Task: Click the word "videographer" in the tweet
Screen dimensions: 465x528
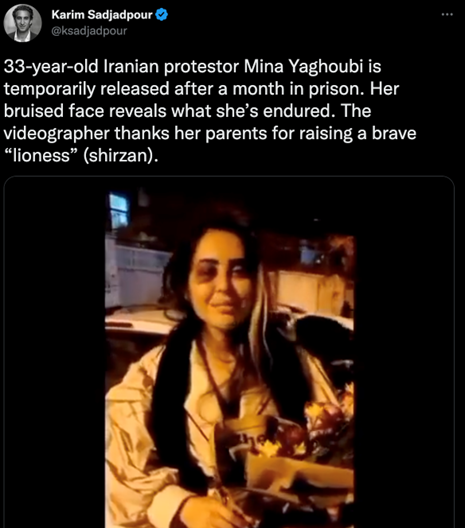Action: point(57,133)
